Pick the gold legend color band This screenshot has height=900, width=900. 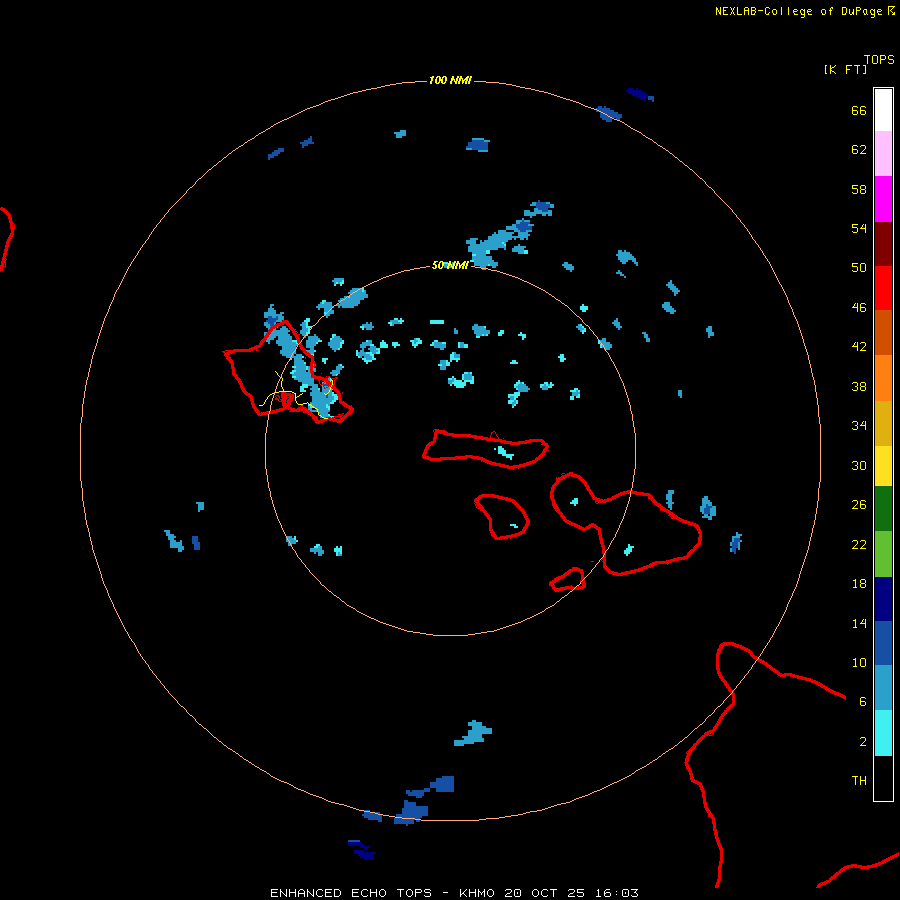883,423
